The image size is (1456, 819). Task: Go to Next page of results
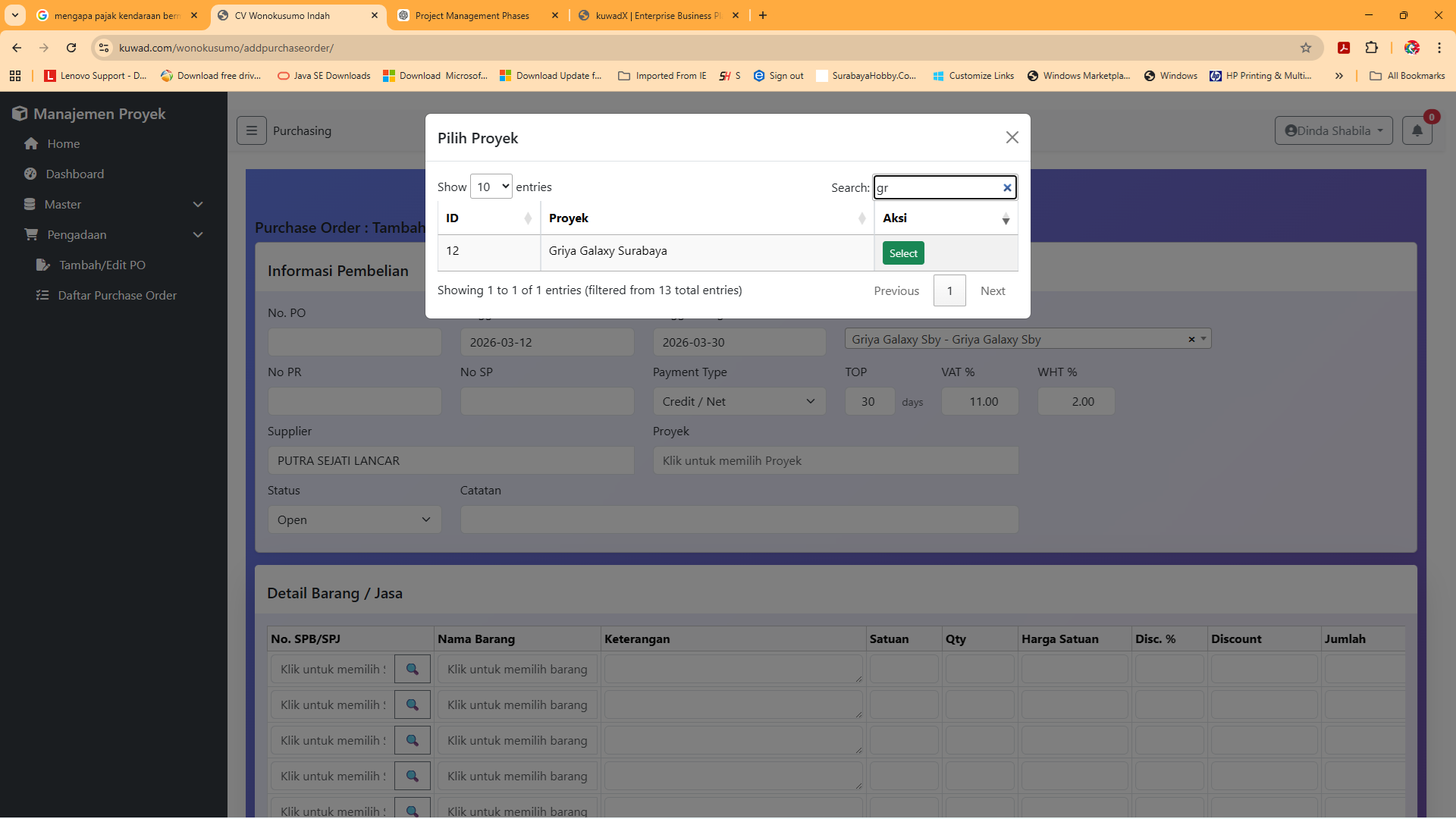[992, 291]
